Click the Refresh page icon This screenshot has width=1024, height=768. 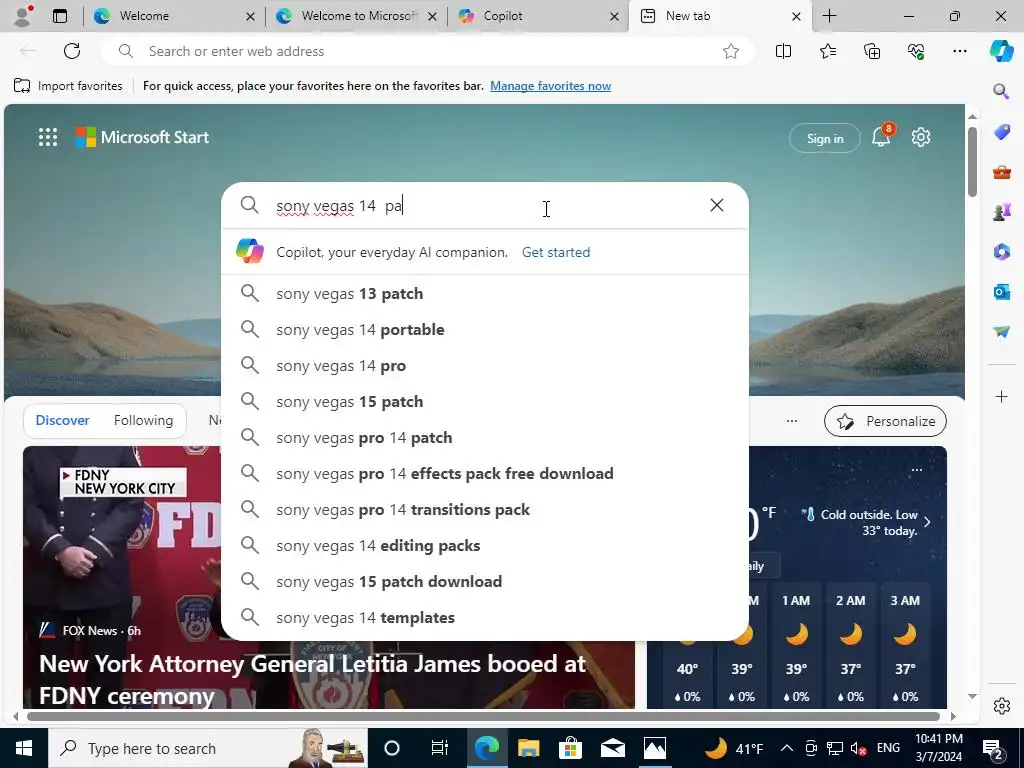(72, 51)
